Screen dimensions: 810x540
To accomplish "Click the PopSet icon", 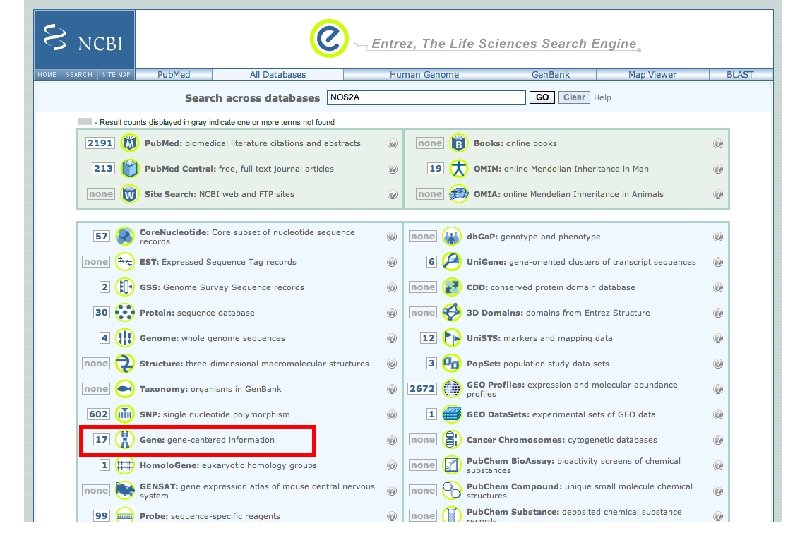I will [451, 363].
